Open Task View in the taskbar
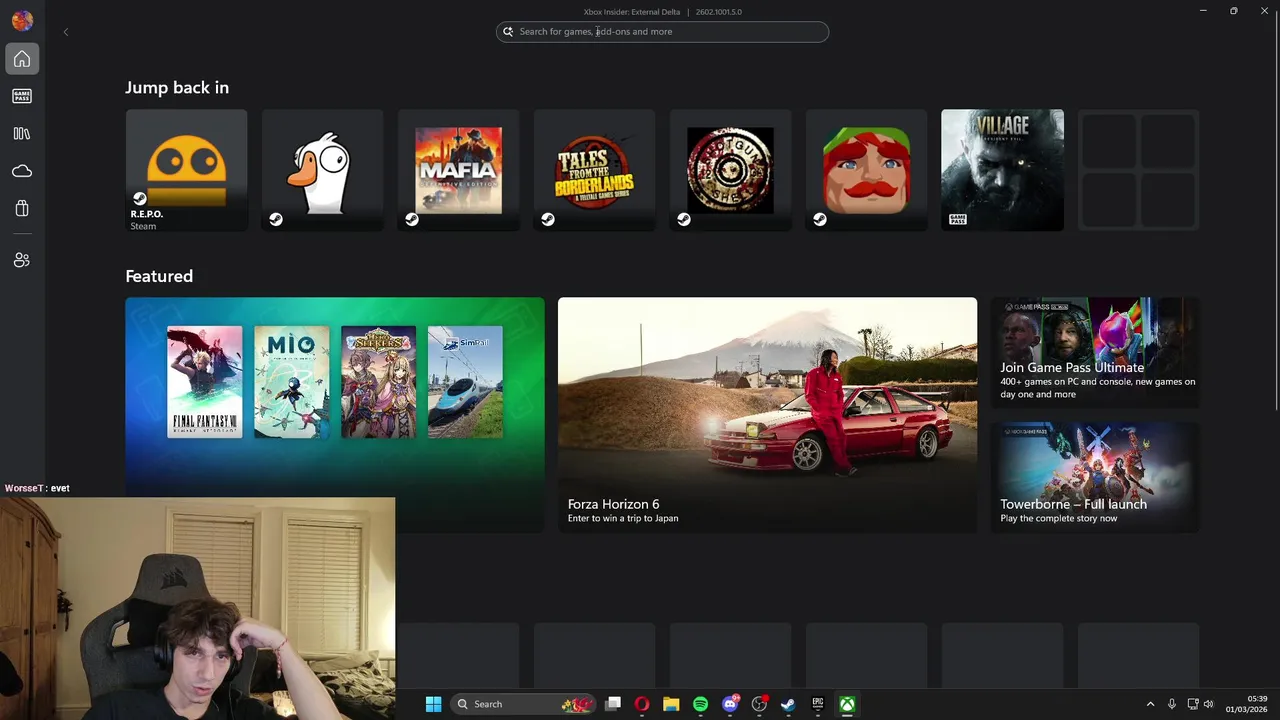Screen dimensions: 1280x720 coord(613,704)
